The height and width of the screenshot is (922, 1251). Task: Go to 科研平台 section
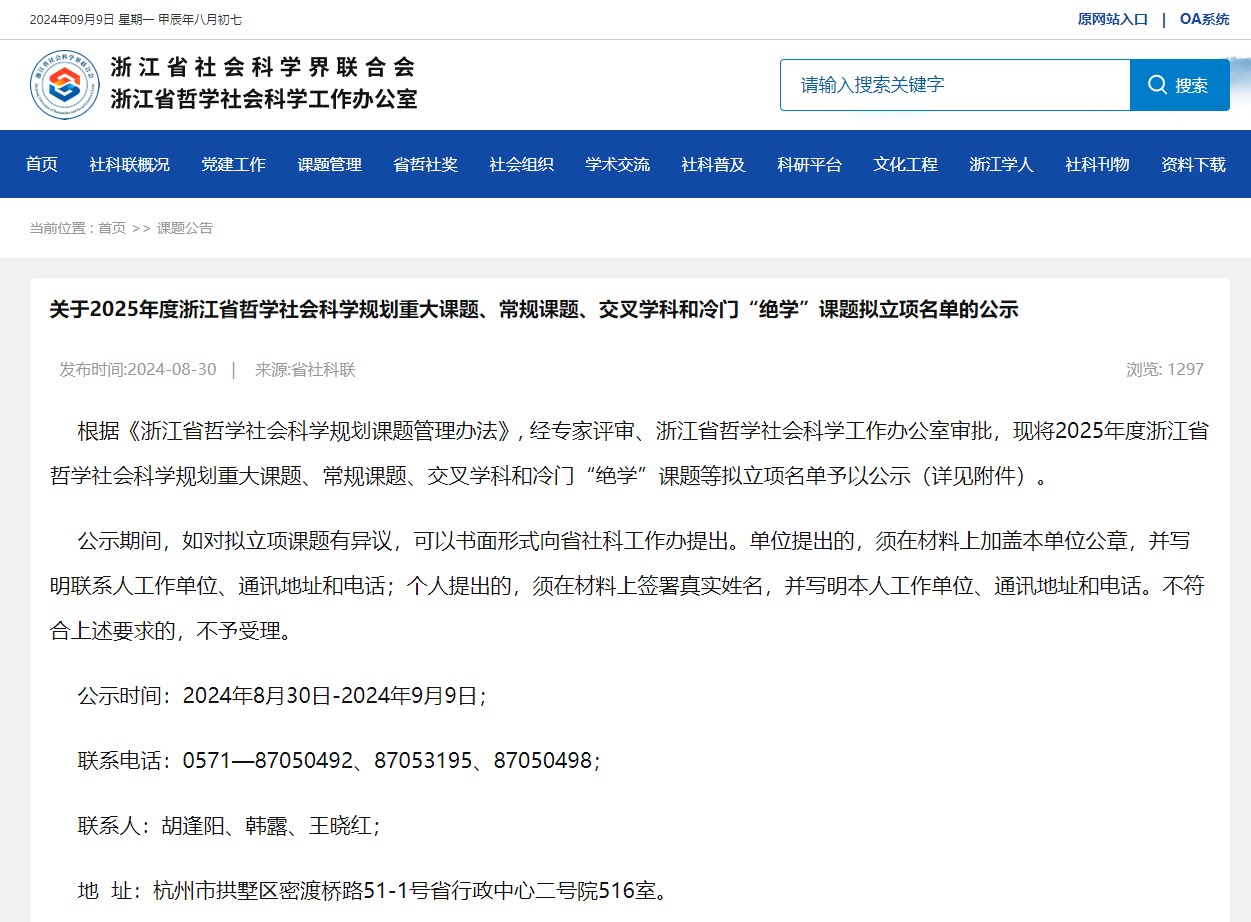point(809,165)
